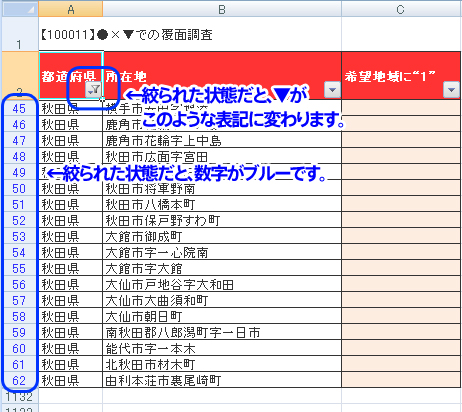Select the entire sheet via corner select-all button

point(20,9)
